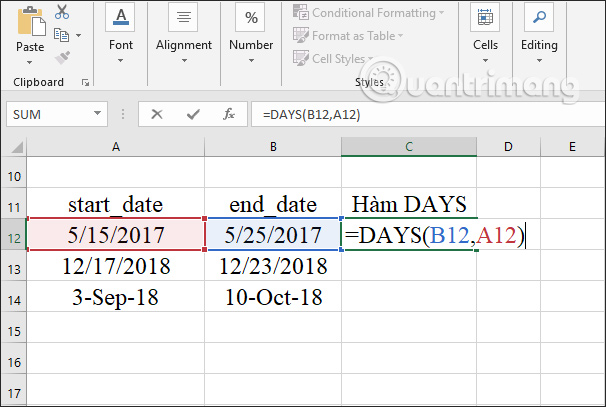Select column B header
This screenshot has height=407, width=606.
273,147
